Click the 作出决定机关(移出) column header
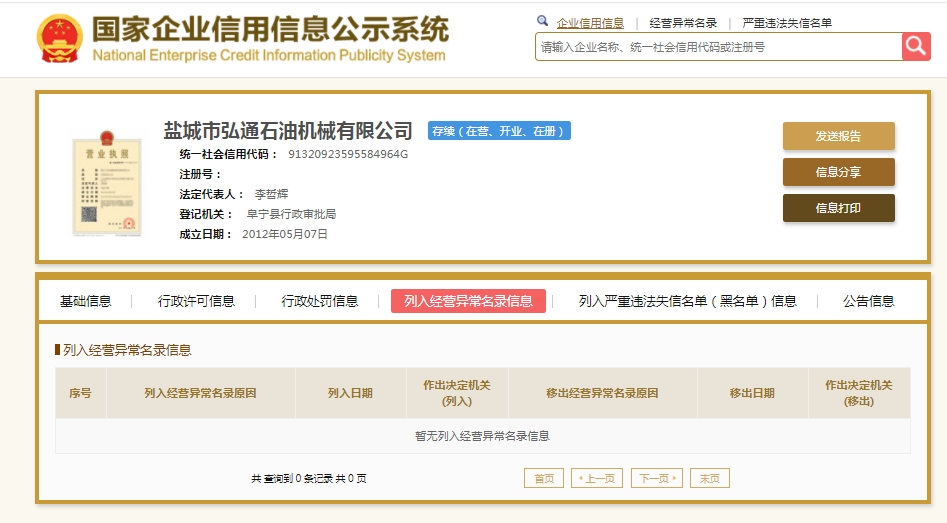Screen dimensions: 947x523 [859, 393]
